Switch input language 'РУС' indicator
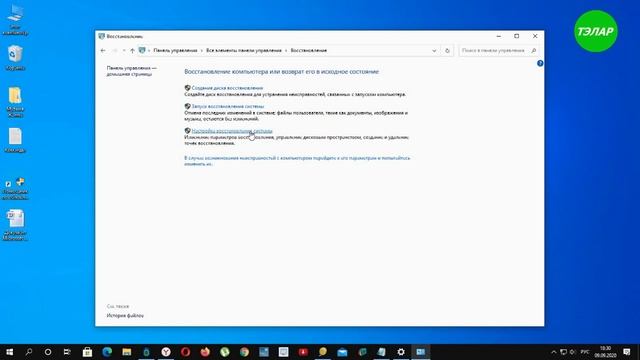Screen dimensions: 640x360 (585, 352)
